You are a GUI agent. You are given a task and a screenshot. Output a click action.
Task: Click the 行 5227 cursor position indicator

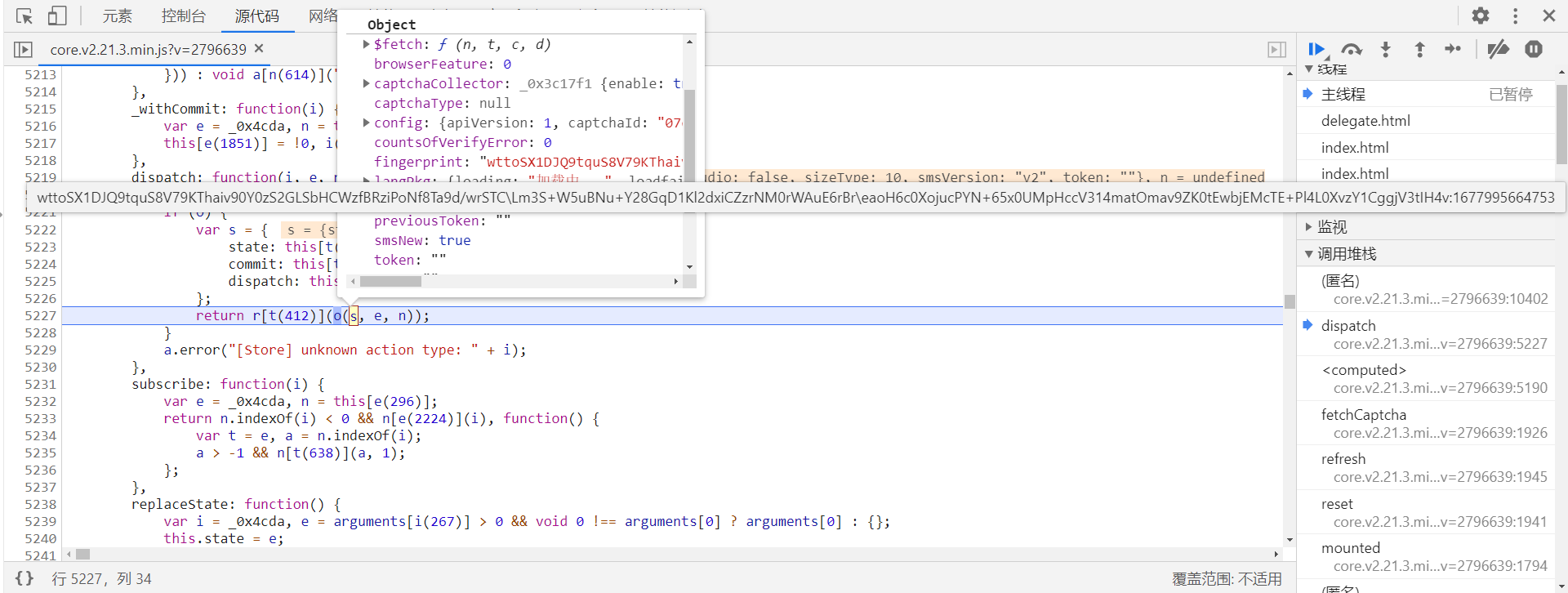(x=102, y=578)
